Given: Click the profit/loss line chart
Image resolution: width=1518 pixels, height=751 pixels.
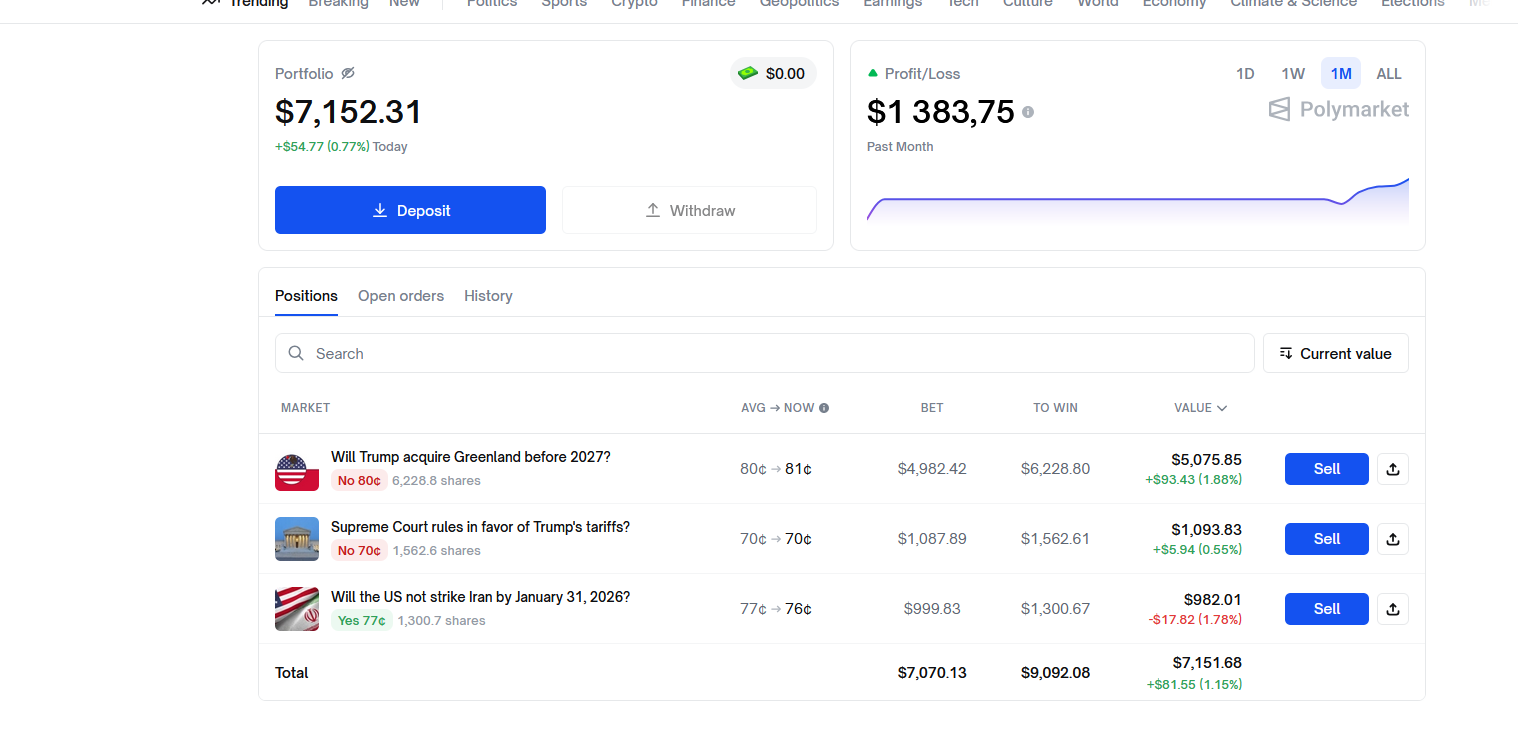Looking at the screenshot, I should (x=1137, y=201).
